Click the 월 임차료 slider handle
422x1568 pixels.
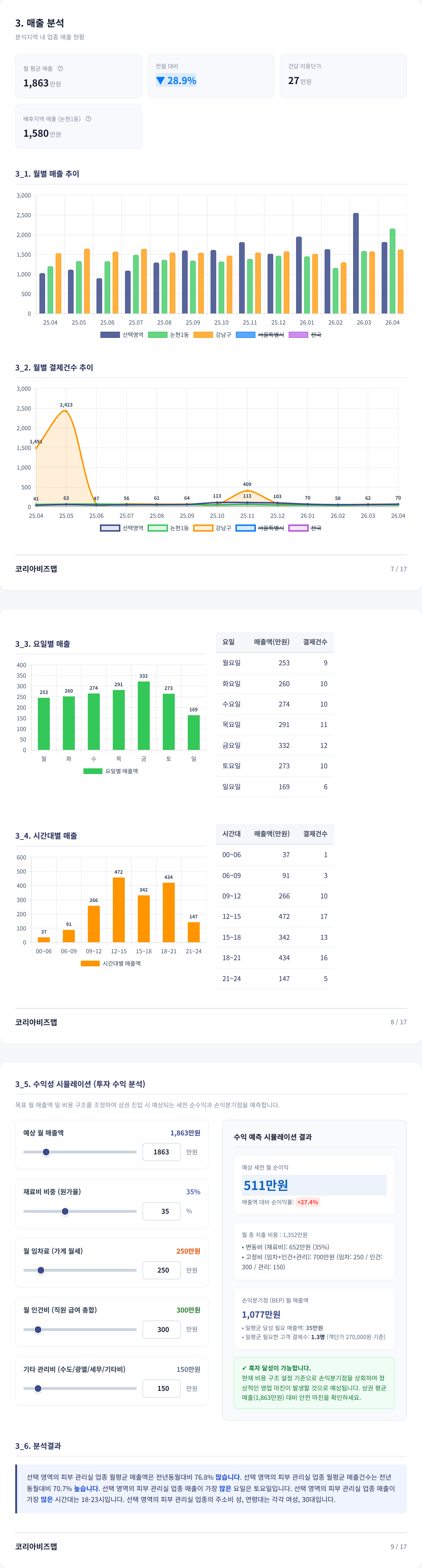pos(41,1270)
